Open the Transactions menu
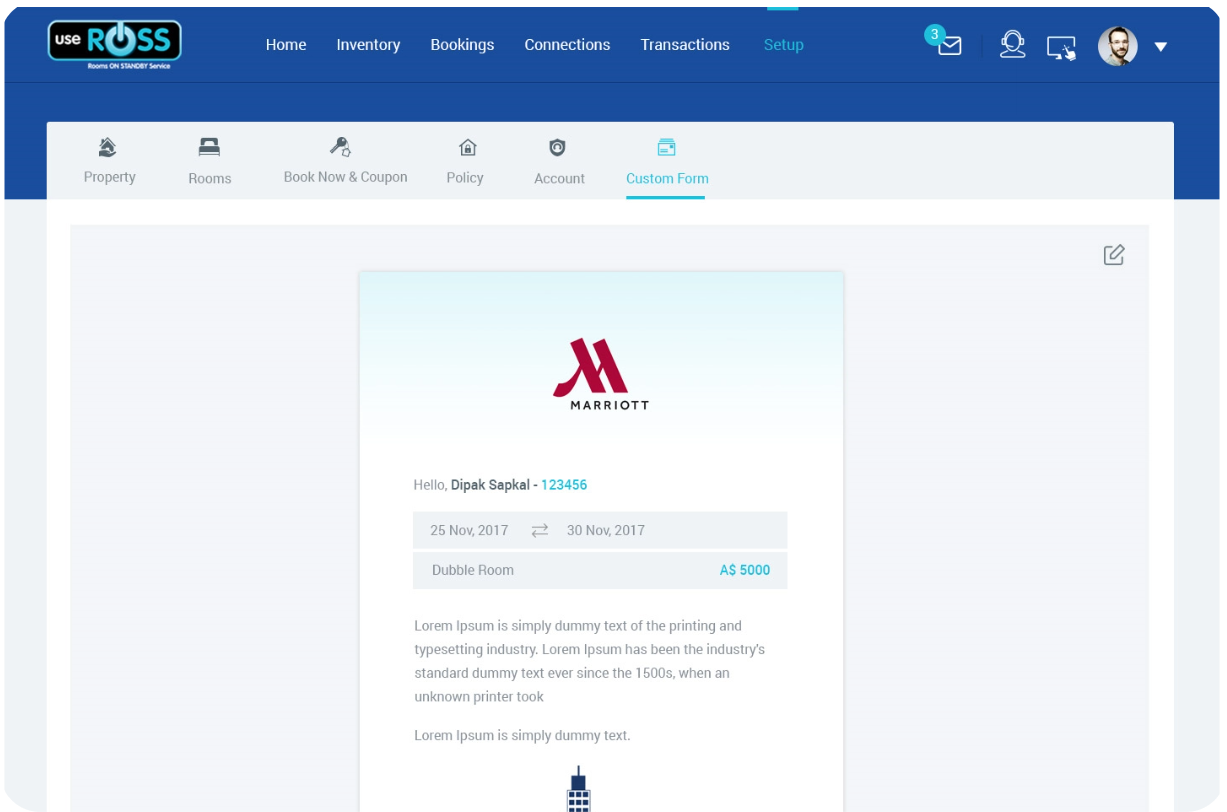 tap(685, 45)
